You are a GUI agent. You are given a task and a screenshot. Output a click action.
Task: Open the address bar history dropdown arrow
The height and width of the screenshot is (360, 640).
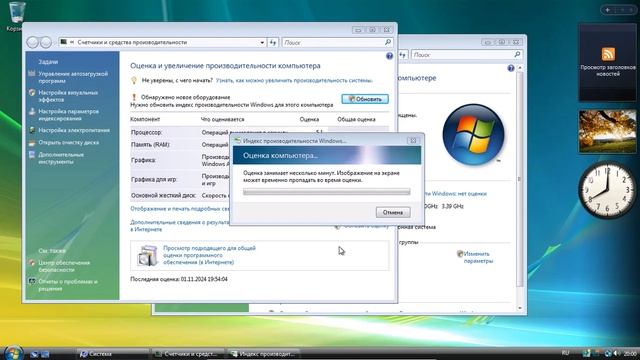[262, 42]
